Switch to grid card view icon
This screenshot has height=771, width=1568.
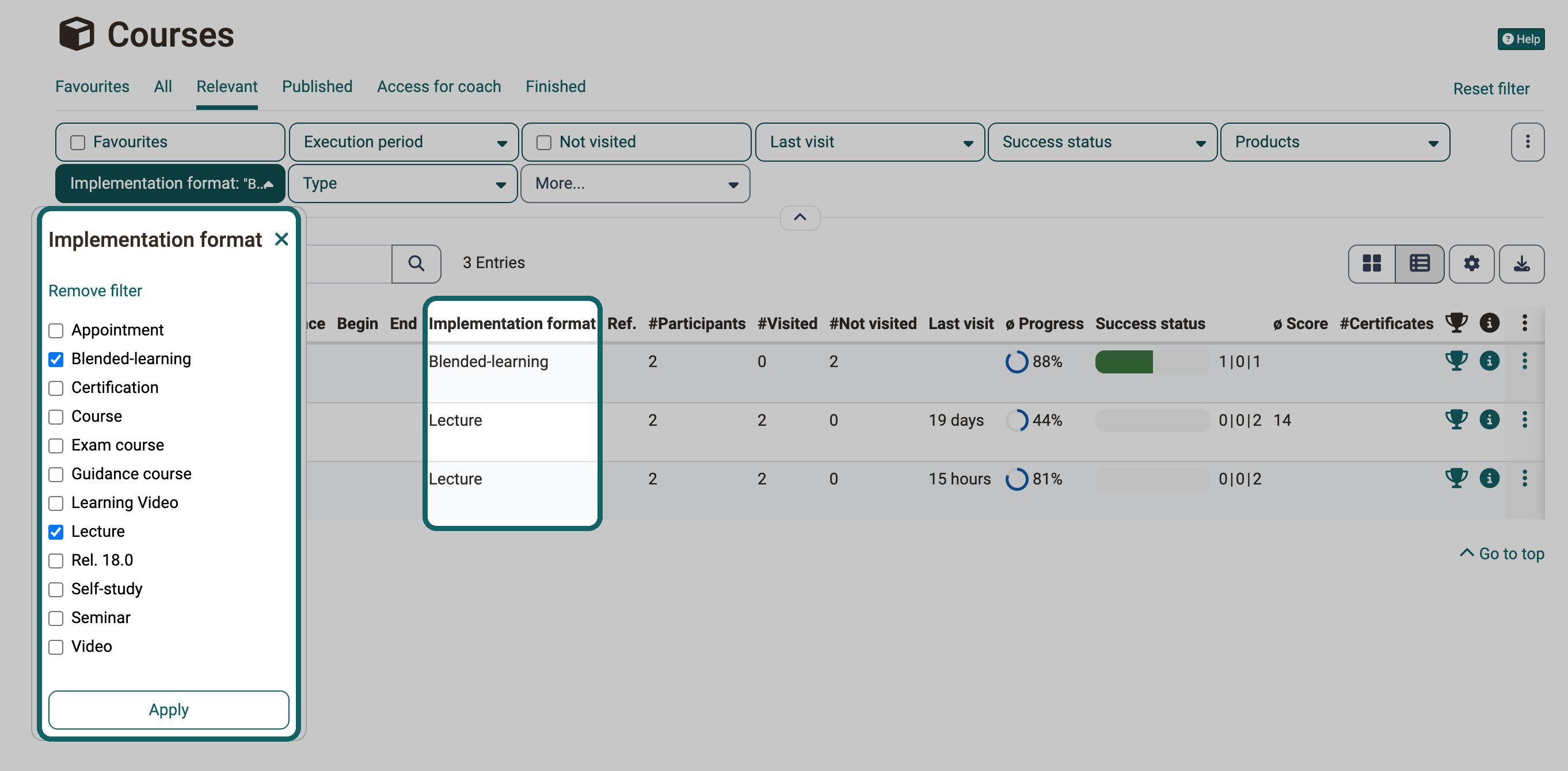click(1371, 264)
